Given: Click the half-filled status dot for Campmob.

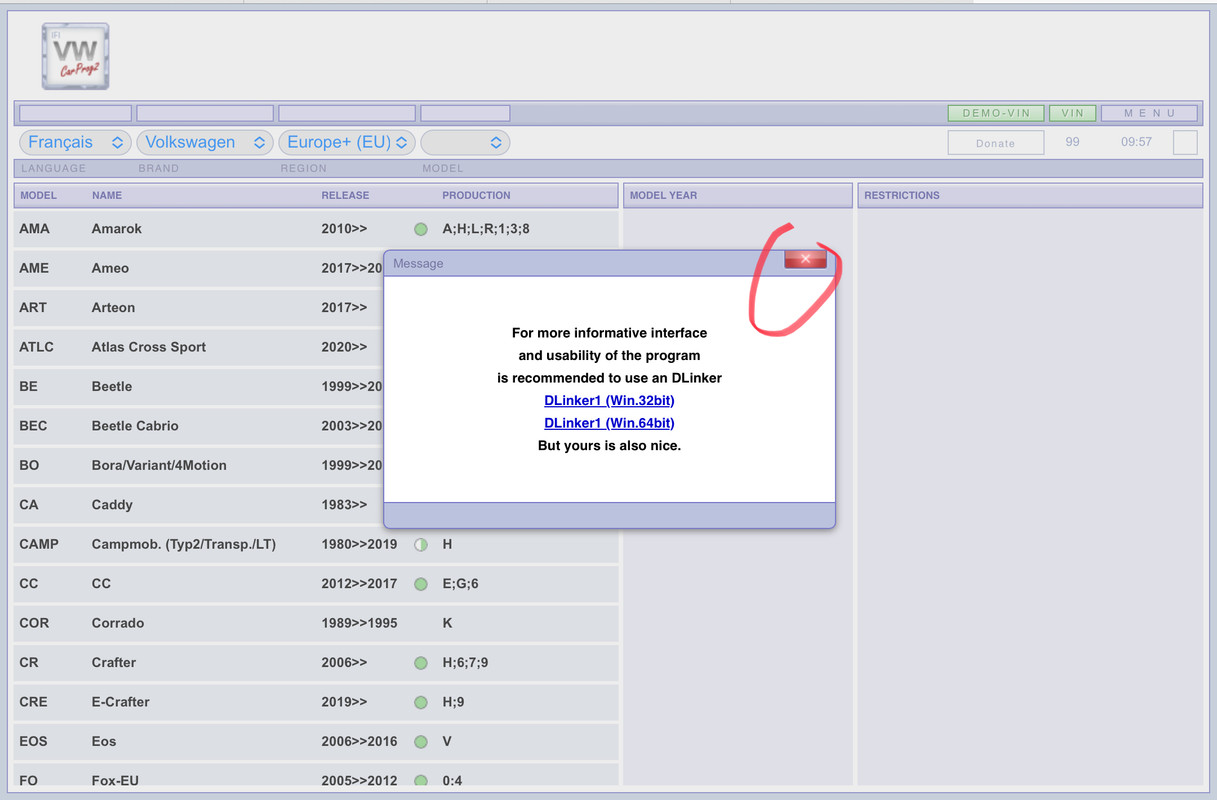Looking at the screenshot, I should pos(421,545).
